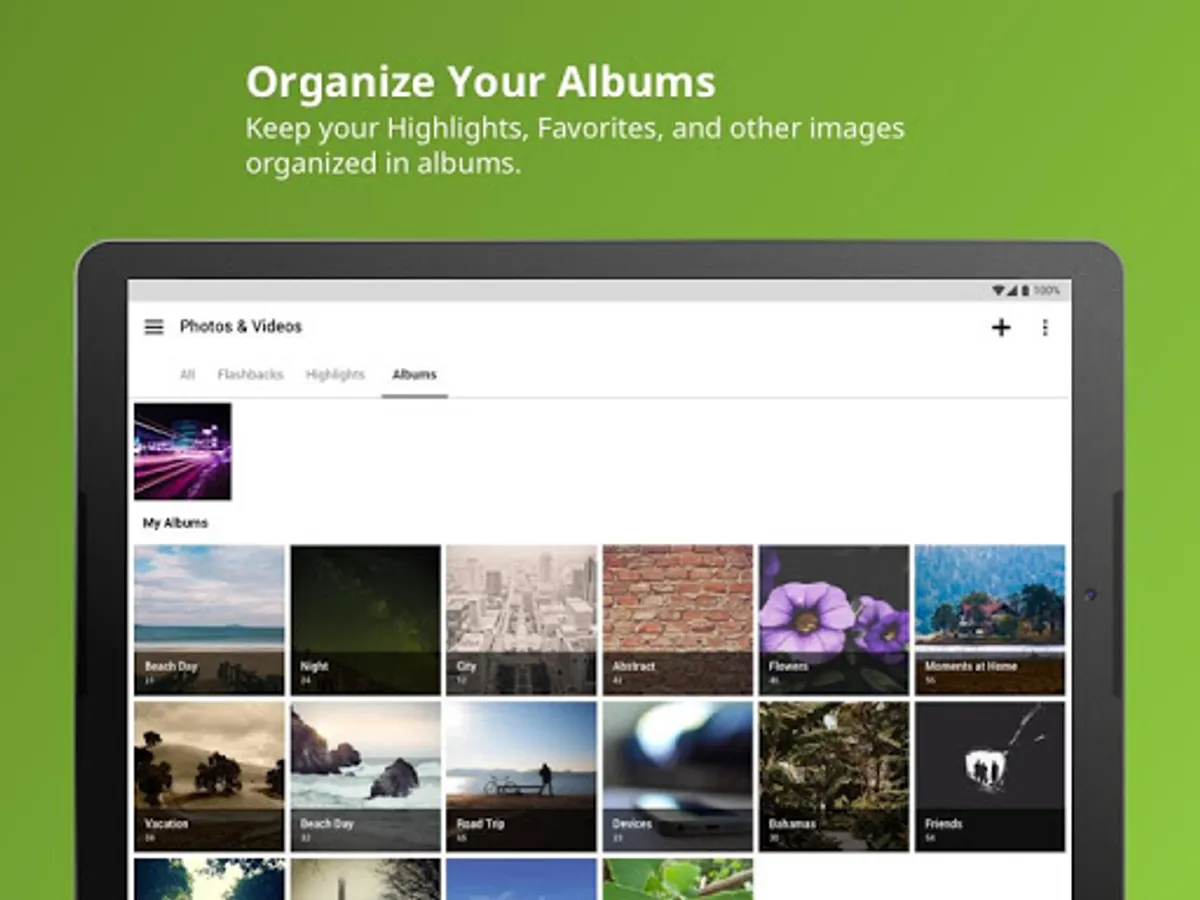
Task: Select the Albums tab
Action: [x=414, y=374]
